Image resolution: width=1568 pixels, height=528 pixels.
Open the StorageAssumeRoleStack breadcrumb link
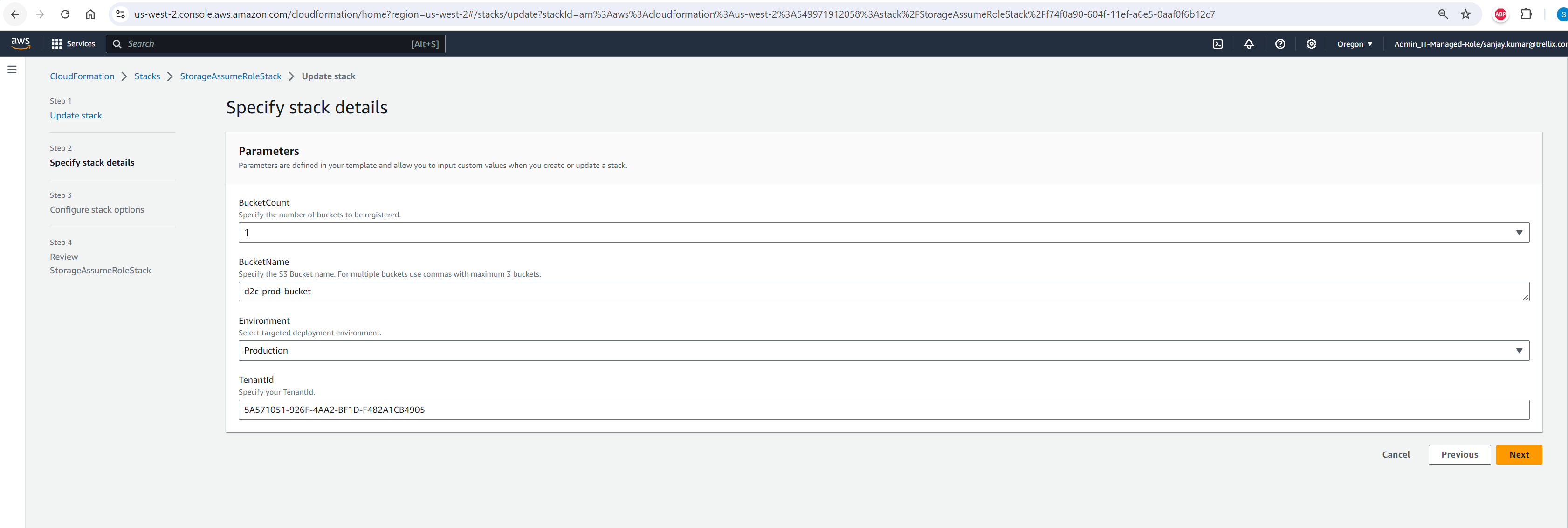[x=230, y=76]
